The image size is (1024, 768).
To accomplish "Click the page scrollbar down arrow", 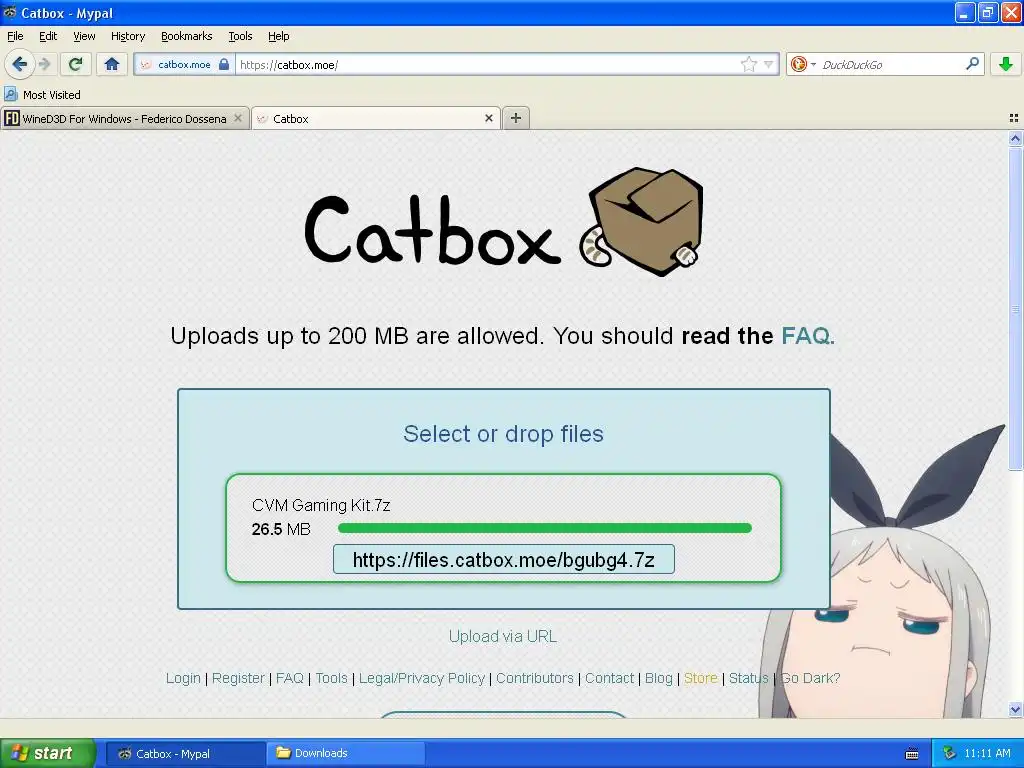I will pyautogui.click(x=1015, y=709).
